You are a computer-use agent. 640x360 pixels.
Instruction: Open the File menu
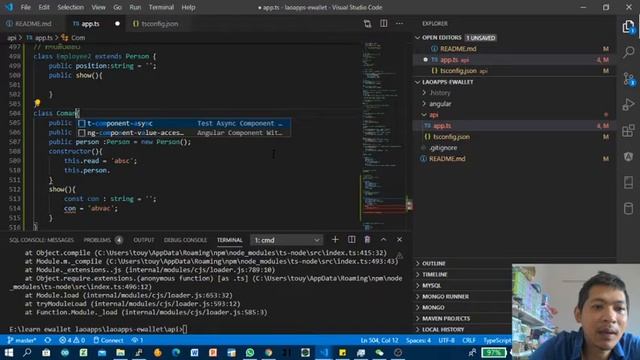pos(25,7)
